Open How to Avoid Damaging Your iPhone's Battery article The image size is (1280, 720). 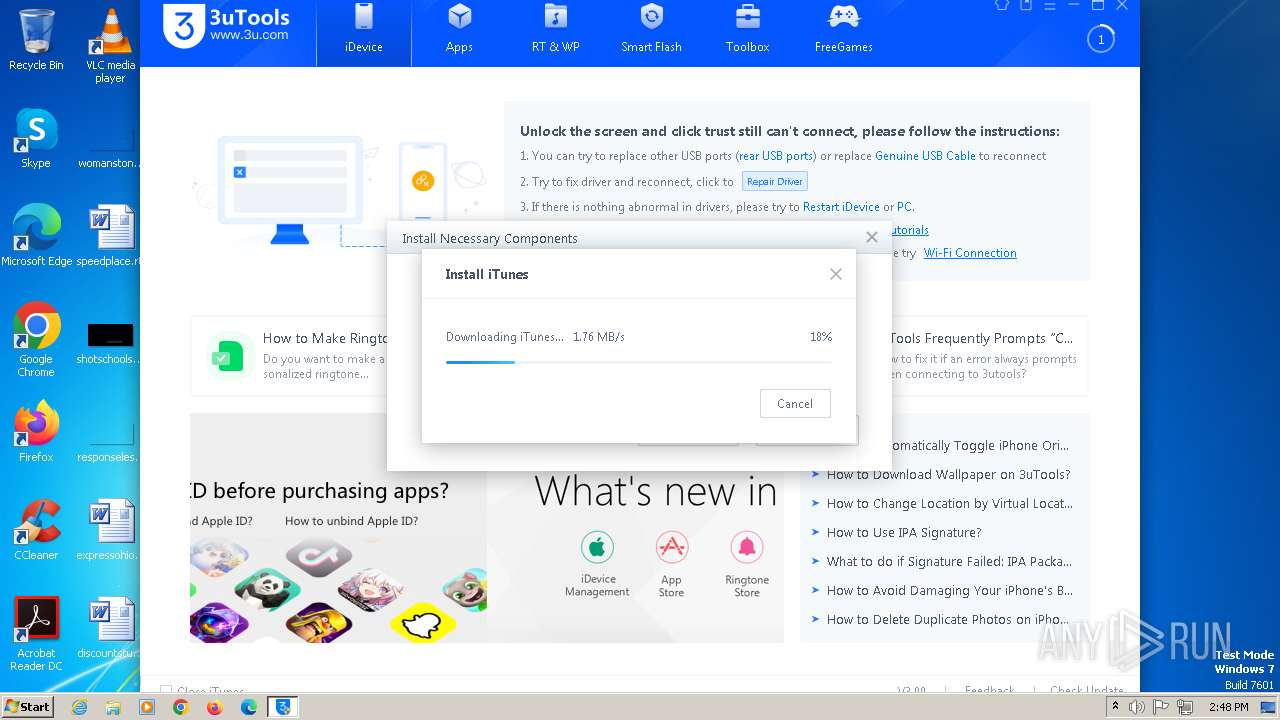click(949, 591)
